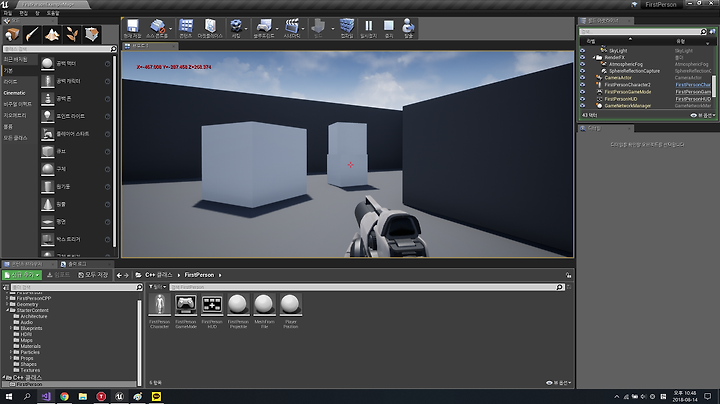The image size is (720, 404).
Task: Click the Modes panel class search field
Action: pos(60,49)
